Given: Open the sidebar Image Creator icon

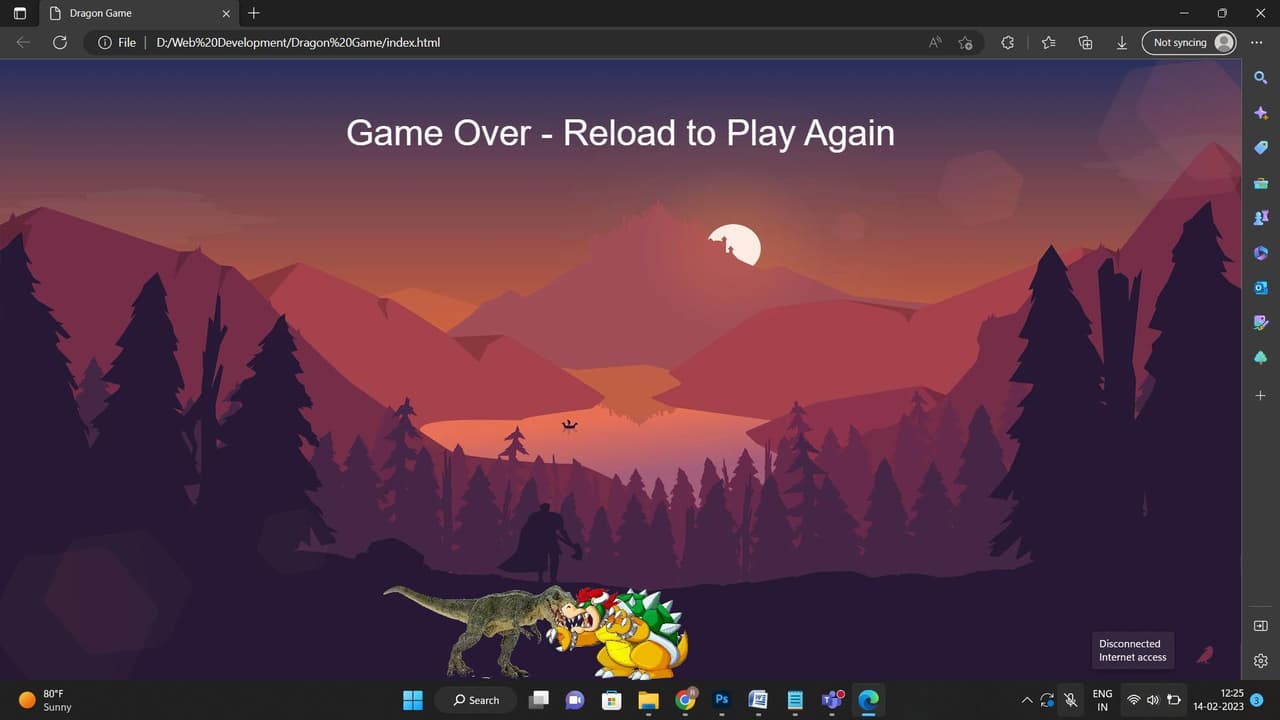Looking at the screenshot, I should tap(1261, 323).
